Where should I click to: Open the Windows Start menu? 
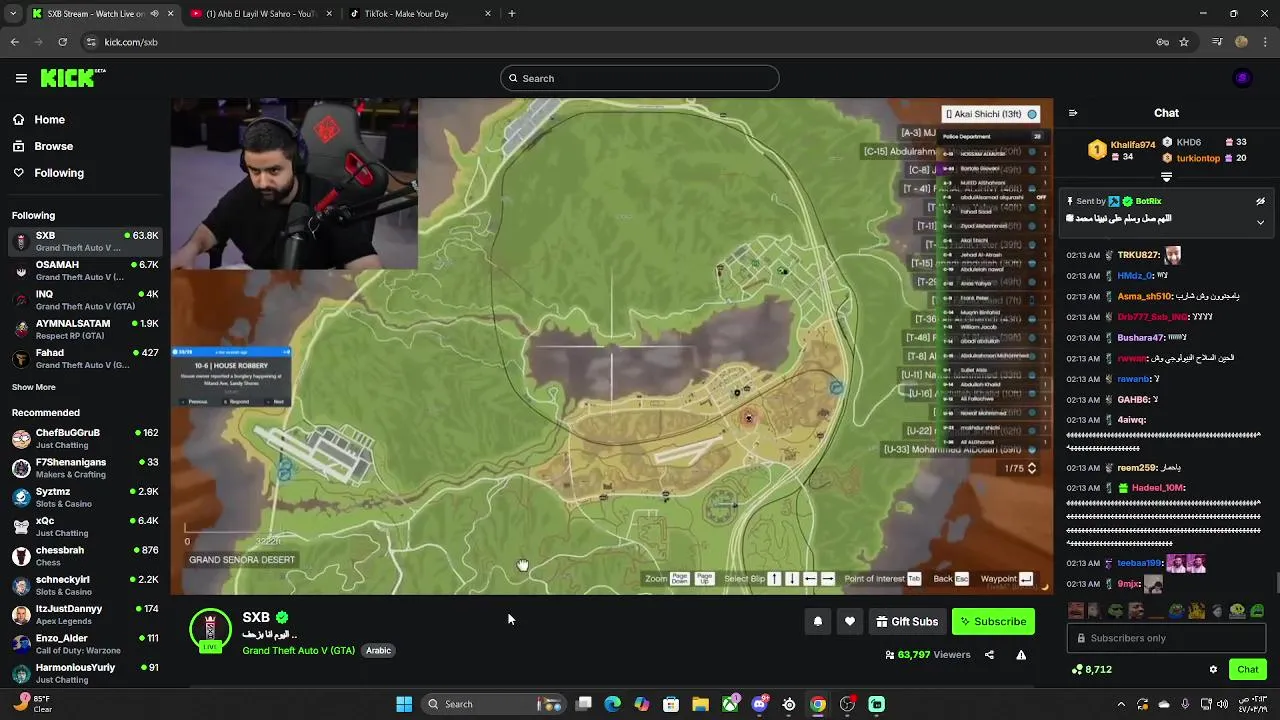click(404, 704)
